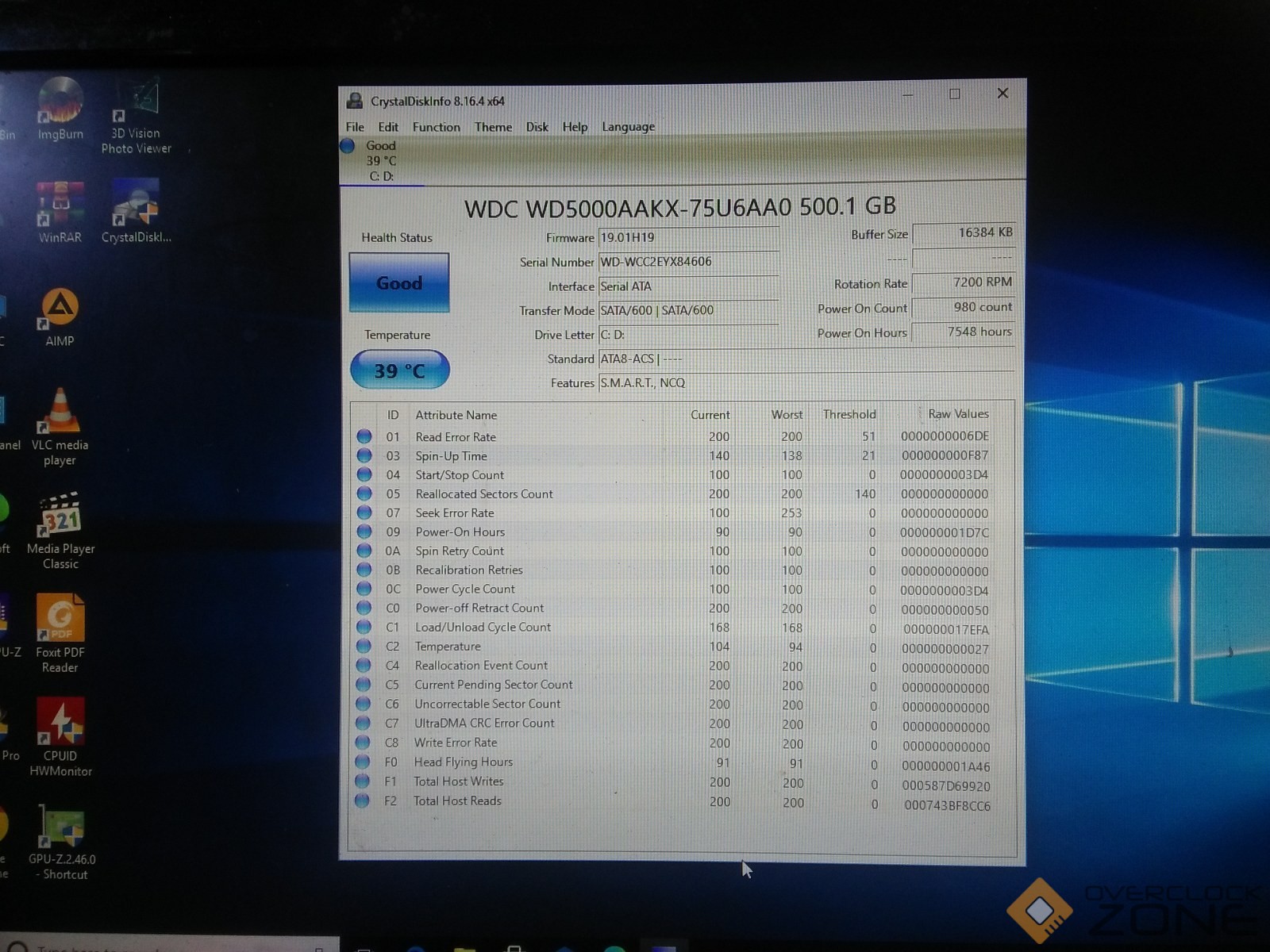The width and height of the screenshot is (1270, 952).
Task: Open the Theme menu
Action: click(x=493, y=127)
